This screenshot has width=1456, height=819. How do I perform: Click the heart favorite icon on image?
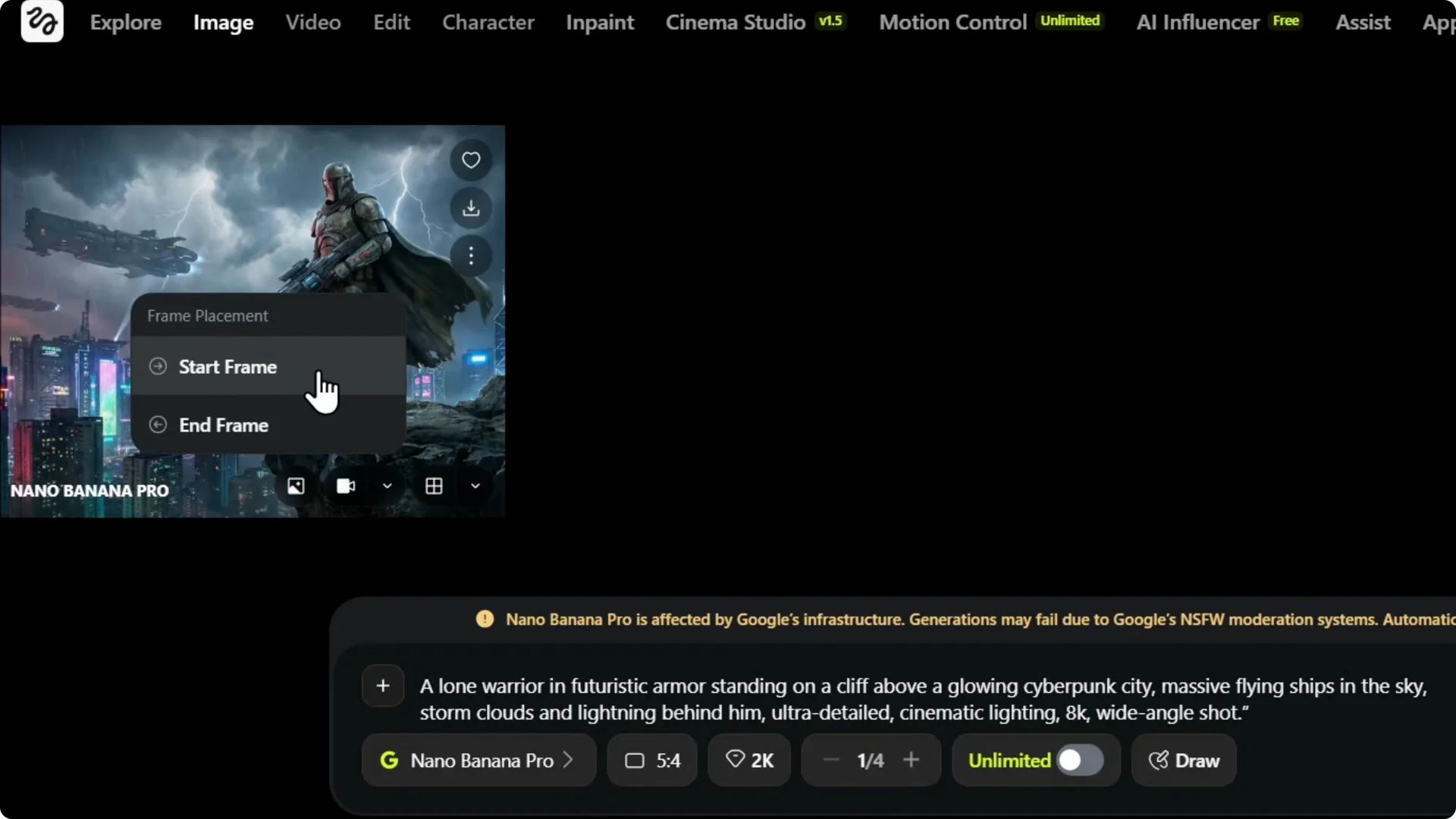tap(471, 160)
